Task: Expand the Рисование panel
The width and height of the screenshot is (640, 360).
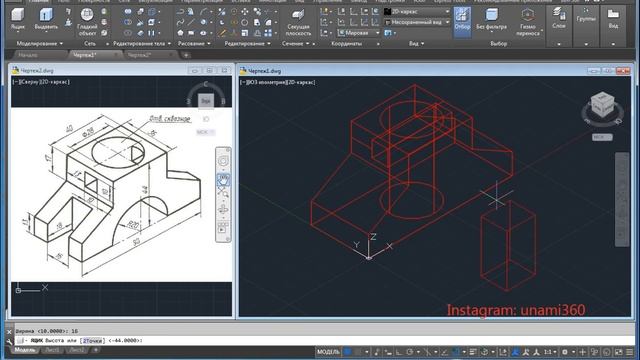Action: coord(194,43)
